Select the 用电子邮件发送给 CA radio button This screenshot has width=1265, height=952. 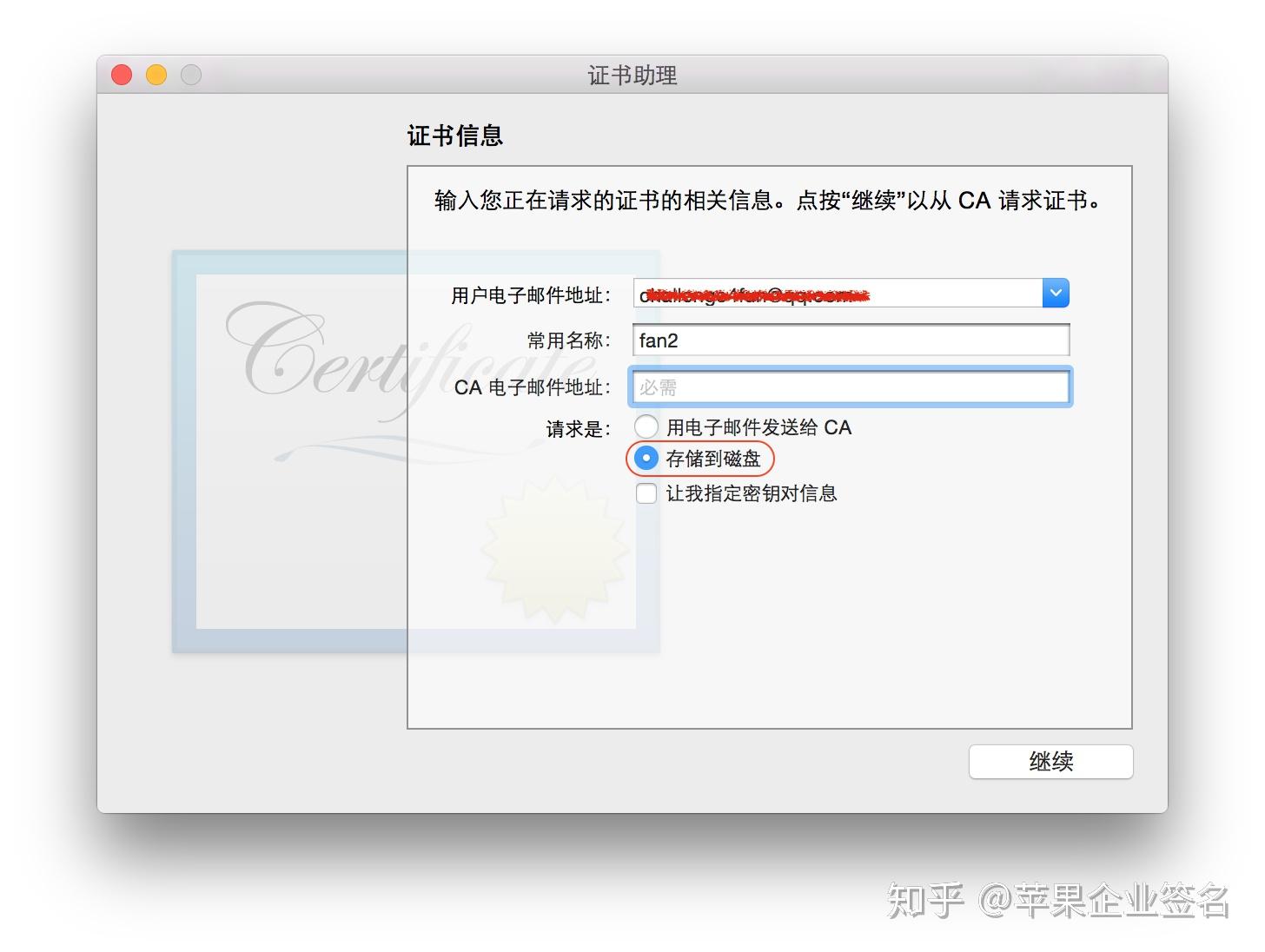click(646, 426)
